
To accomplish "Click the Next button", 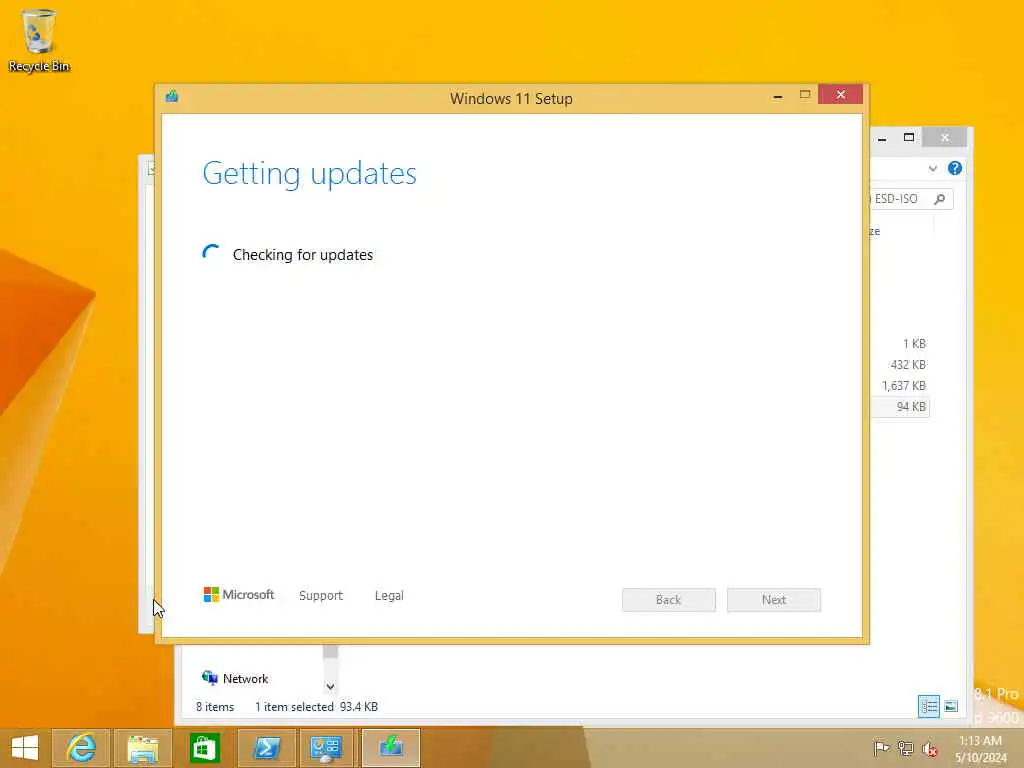I will point(774,600).
